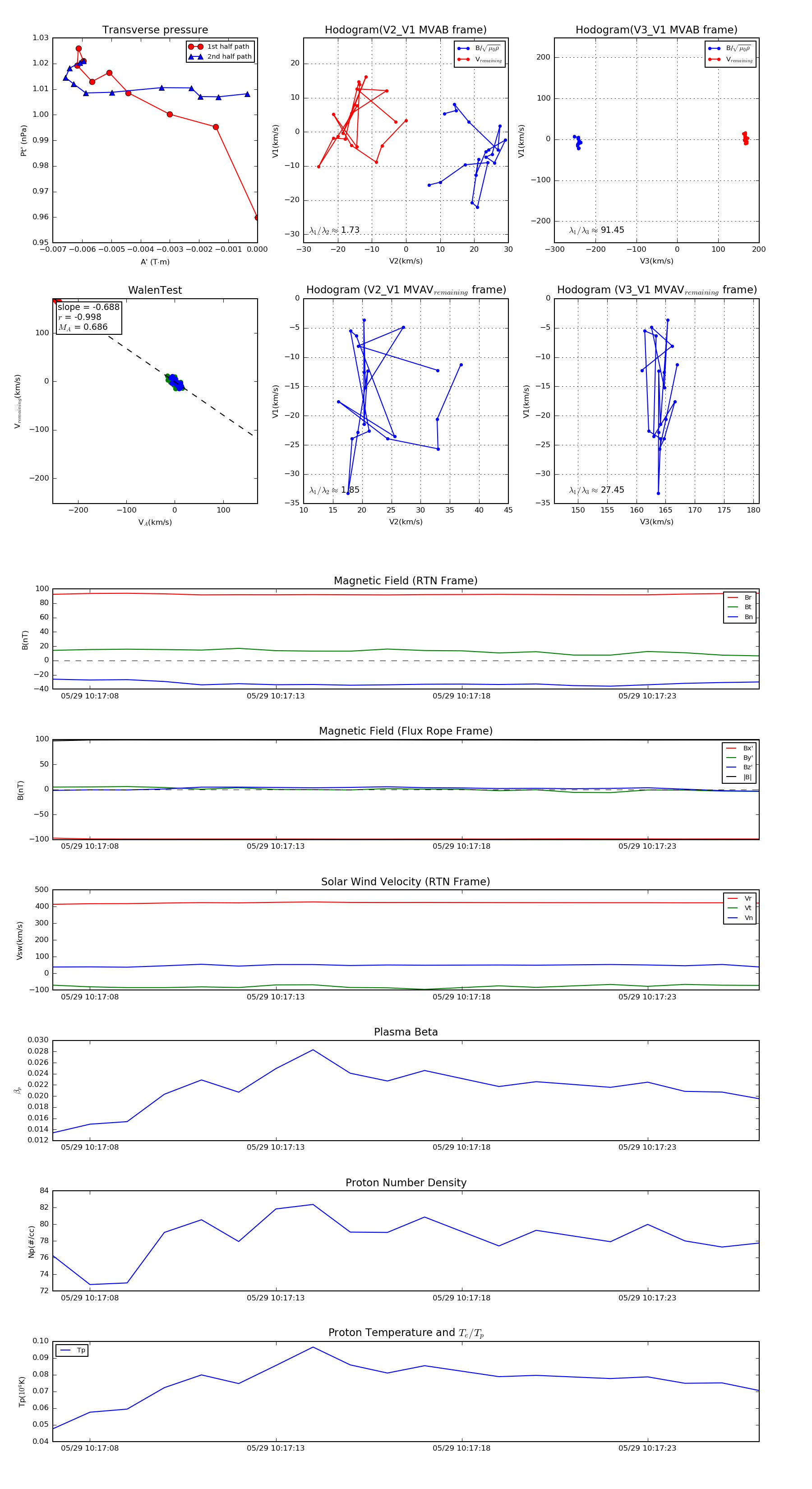
Task: Click the "Magnetic Field (RTN Frame)" title
Action: pyautogui.click(x=406, y=581)
